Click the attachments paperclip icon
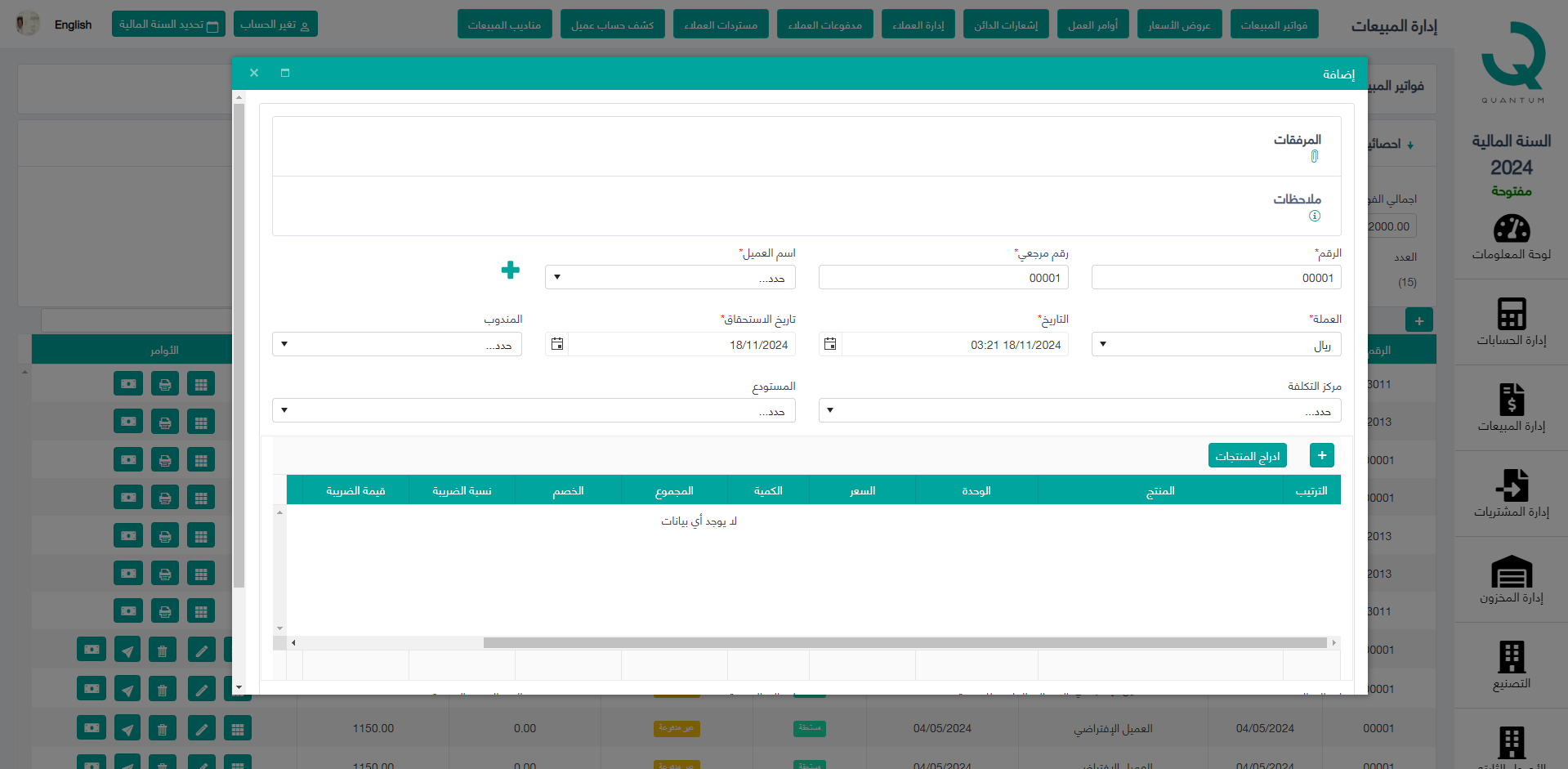This screenshot has width=1568, height=769. coord(1314,156)
